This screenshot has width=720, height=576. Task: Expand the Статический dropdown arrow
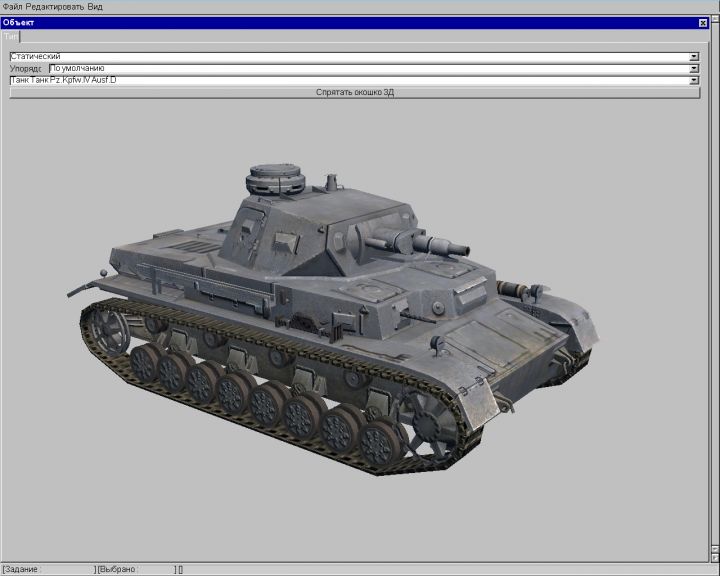(694, 57)
